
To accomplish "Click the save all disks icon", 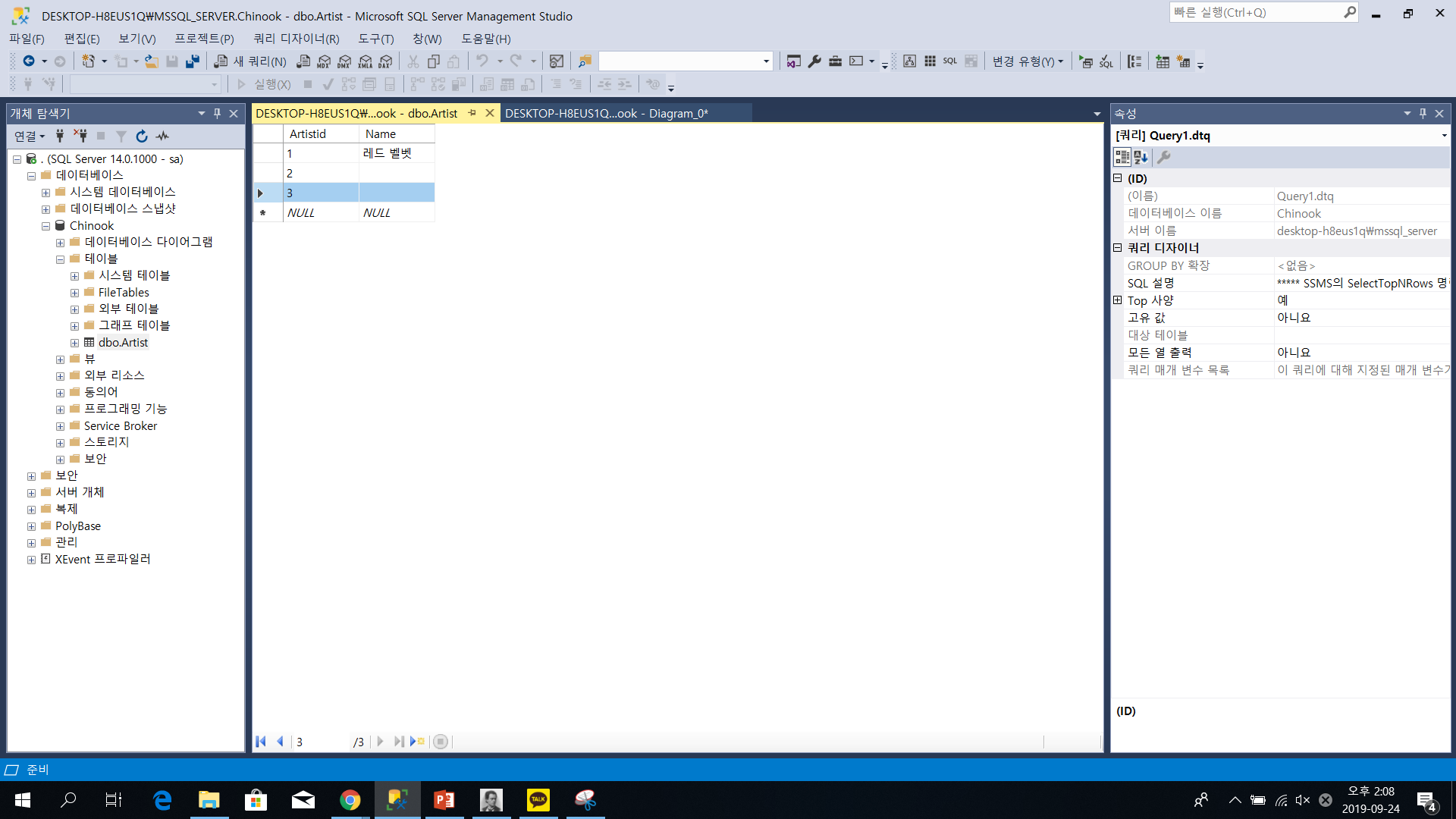I will coord(193,61).
